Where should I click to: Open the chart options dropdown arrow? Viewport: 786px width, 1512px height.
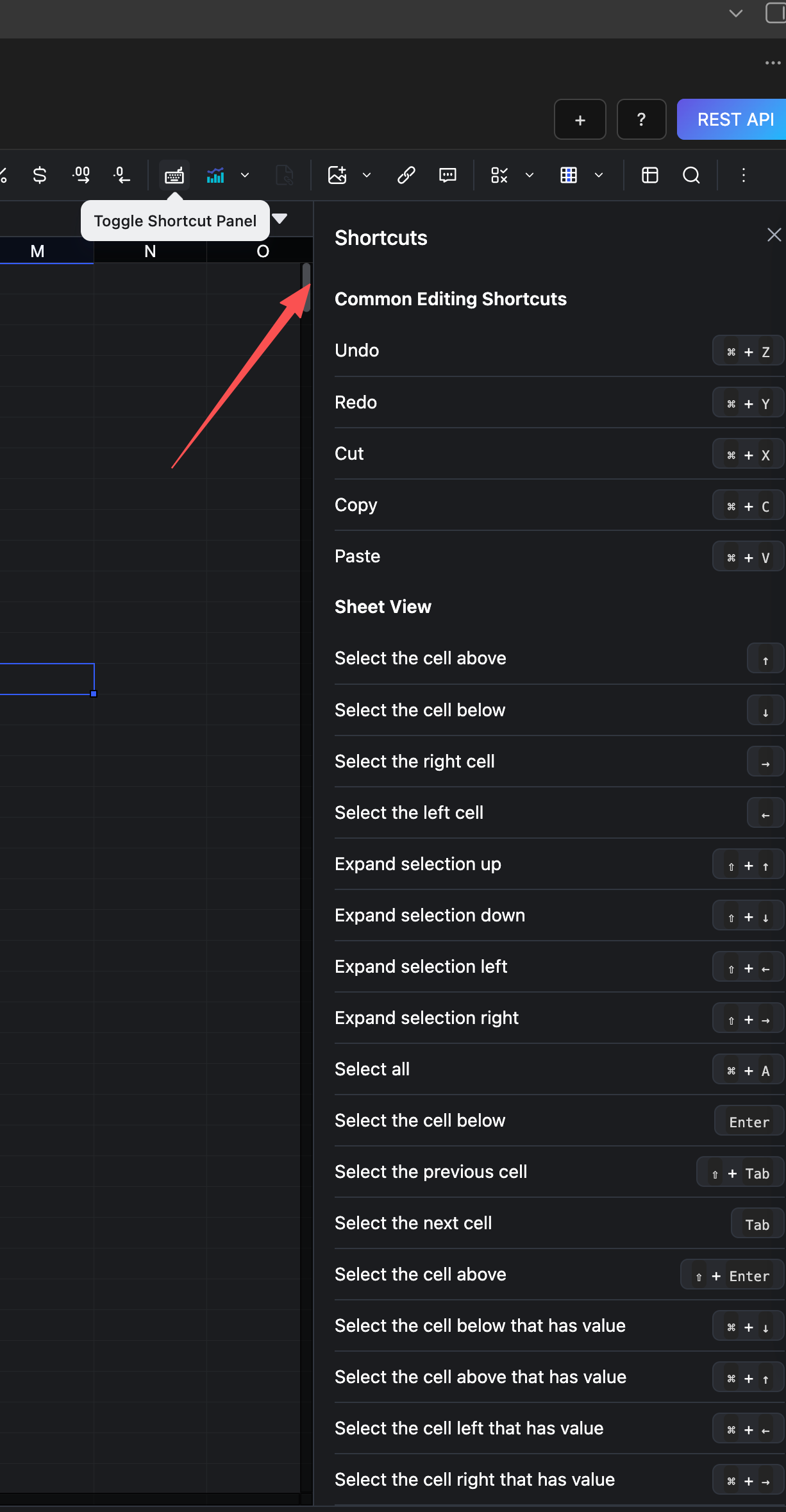click(244, 175)
